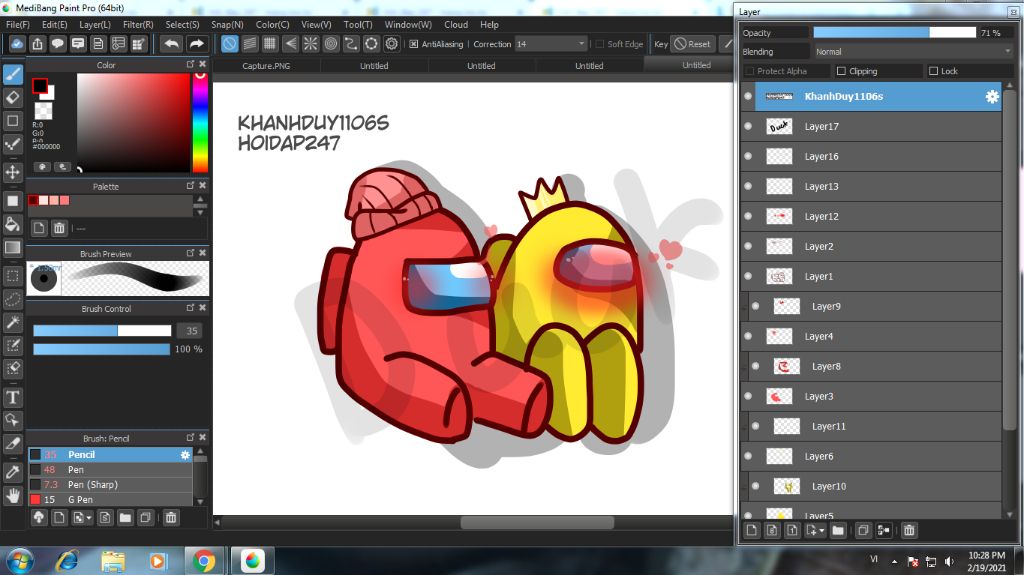The height and width of the screenshot is (575, 1024).
Task: Click the Undo arrow in toolbar
Action: click(171, 44)
